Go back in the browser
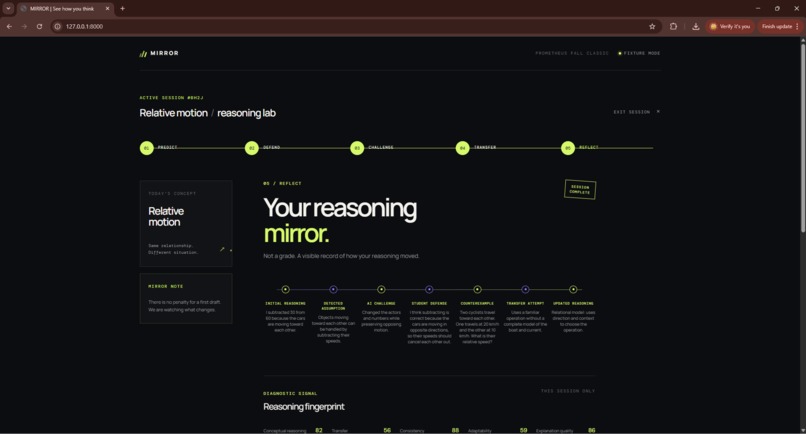 (x=9, y=26)
